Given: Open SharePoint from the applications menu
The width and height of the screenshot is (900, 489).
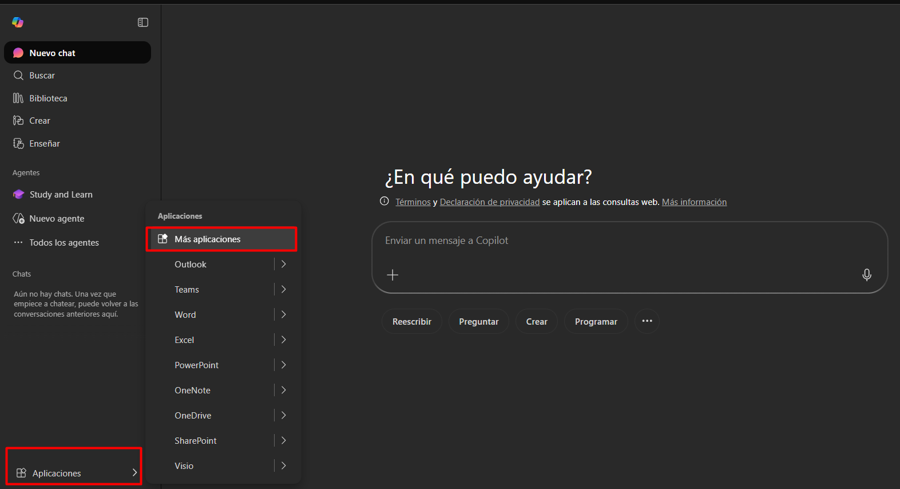Looking at the screenshot, I should [195, 441].
